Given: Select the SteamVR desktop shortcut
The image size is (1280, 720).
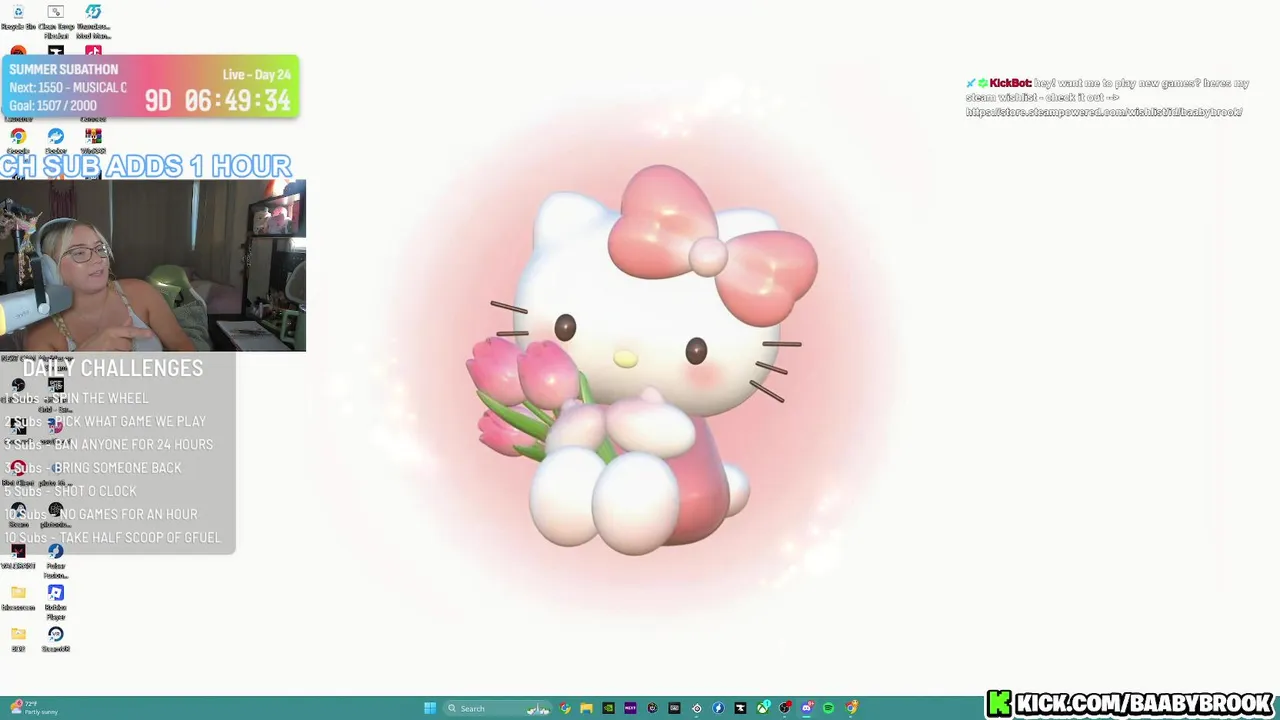Looking at the screenshot, I should pos(56,639).
